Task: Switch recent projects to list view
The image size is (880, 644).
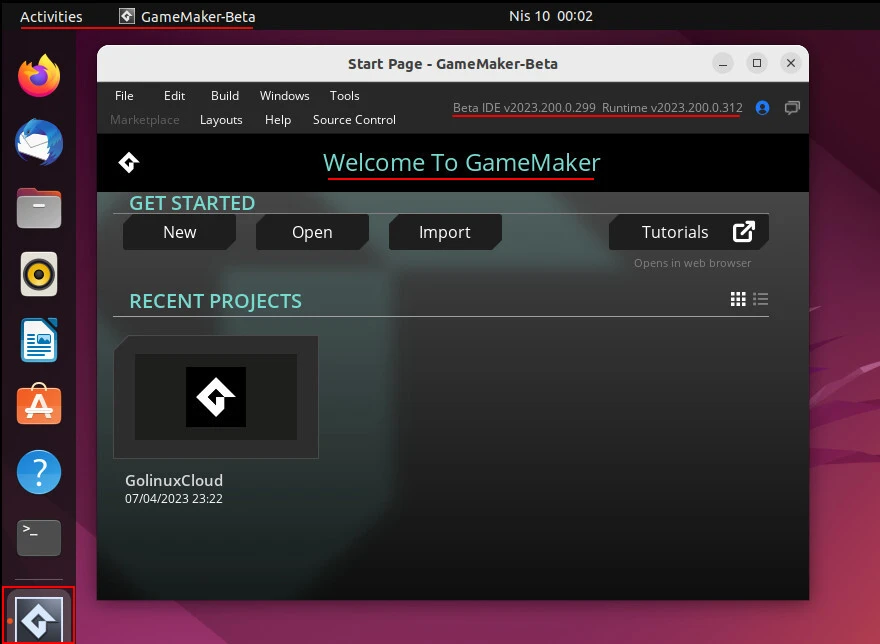Action: click(x=760, y=299)
